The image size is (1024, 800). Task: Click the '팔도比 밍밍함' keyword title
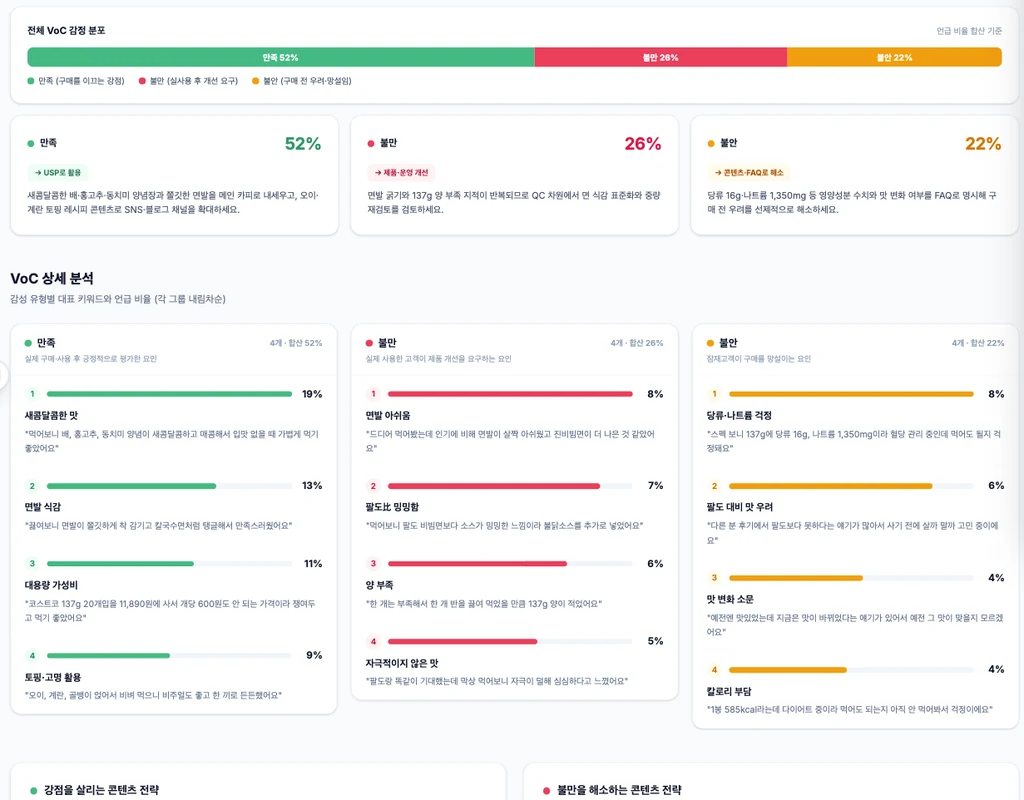tap(392, 507)
